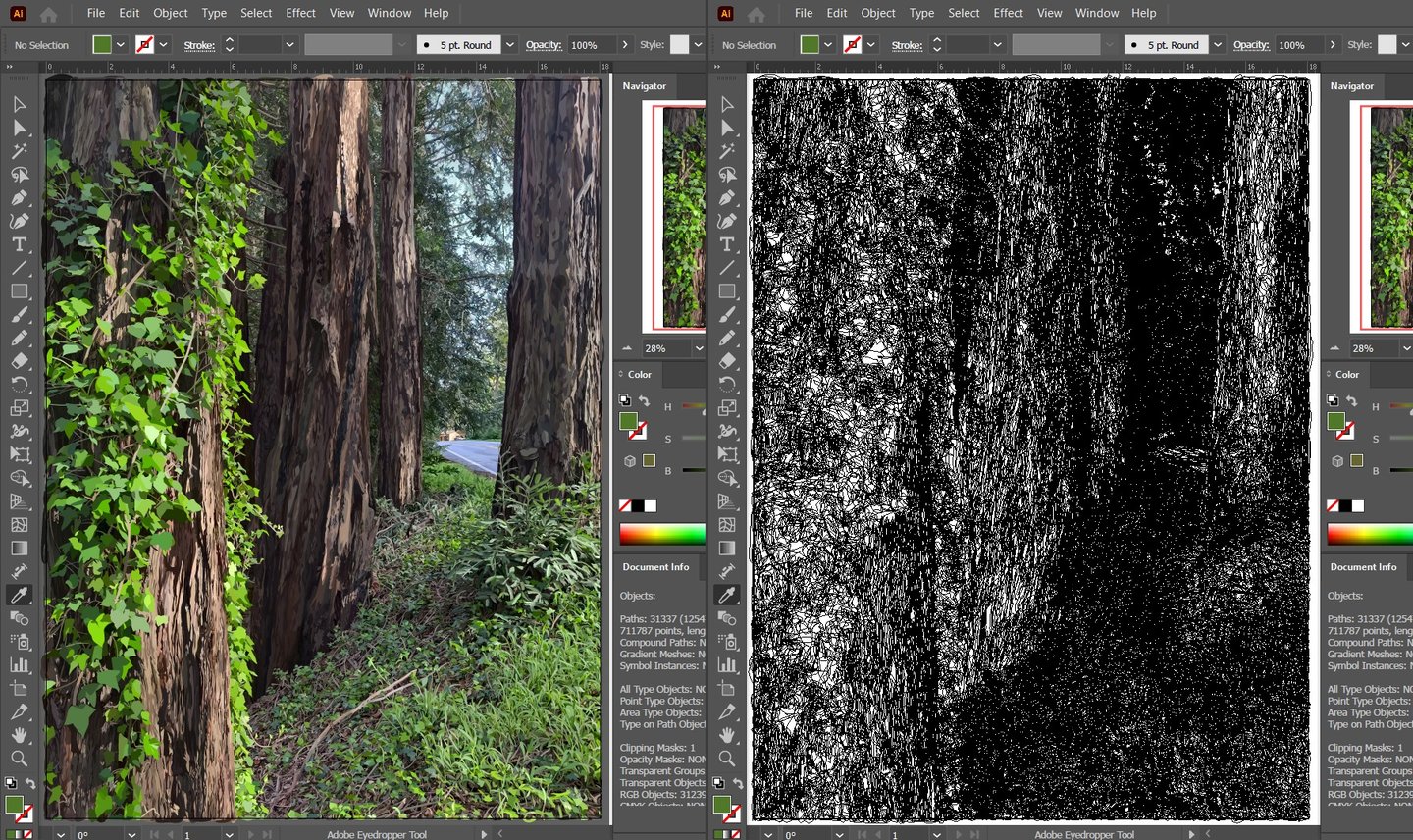
Task: Pick the Paintbrush tool in left toolbar
Action: pyautogui.click(x=19, y=315)
